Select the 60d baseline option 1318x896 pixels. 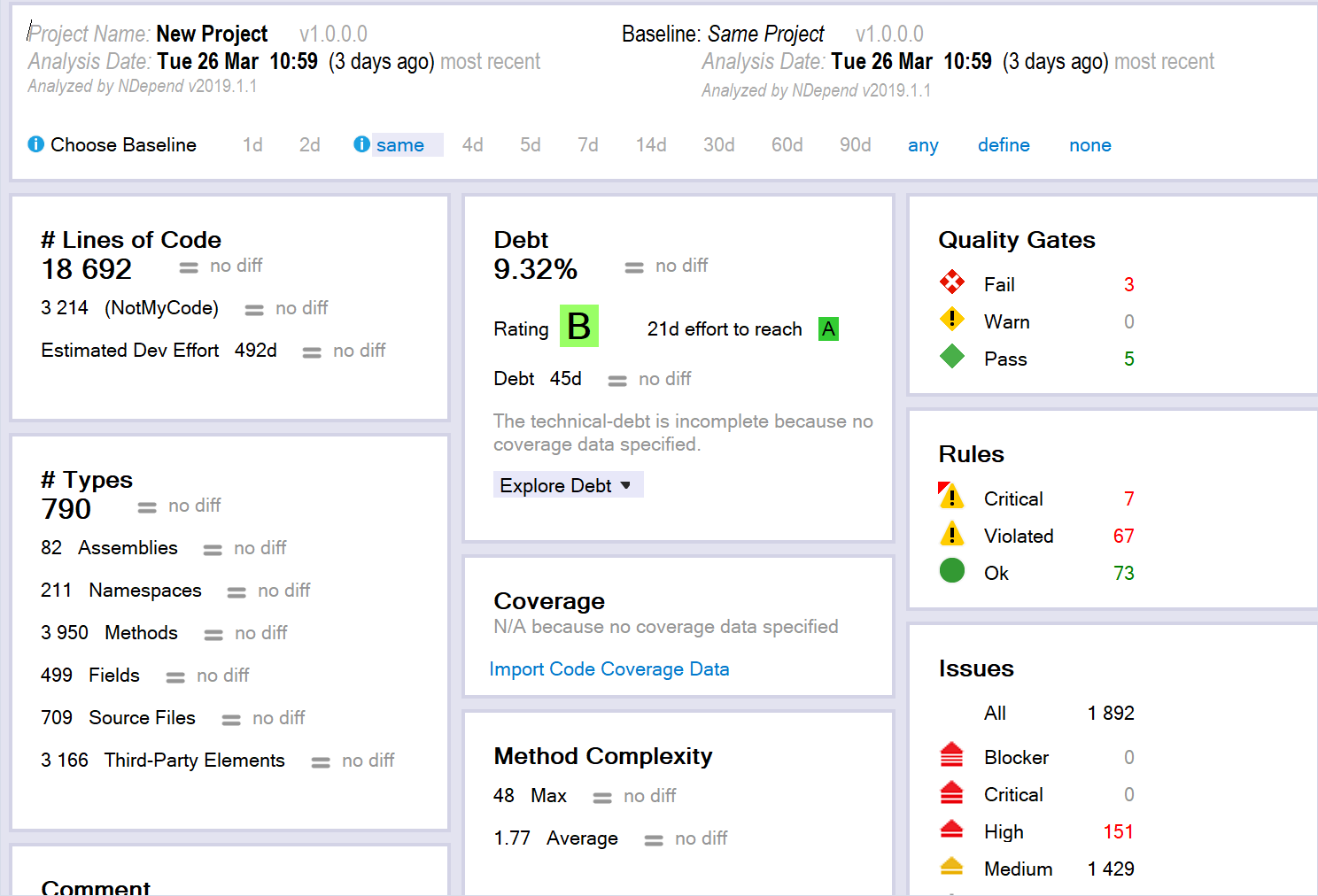787,145
